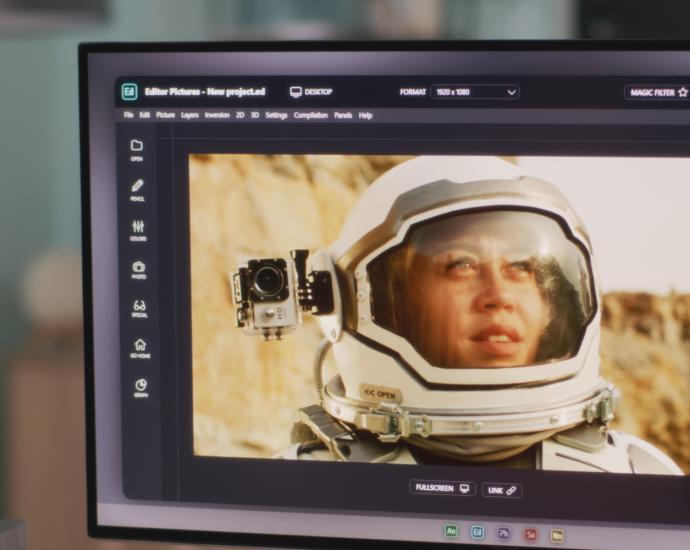Open the Edit menu
This screenshot has width=690, height=550.
click(145, 115)
